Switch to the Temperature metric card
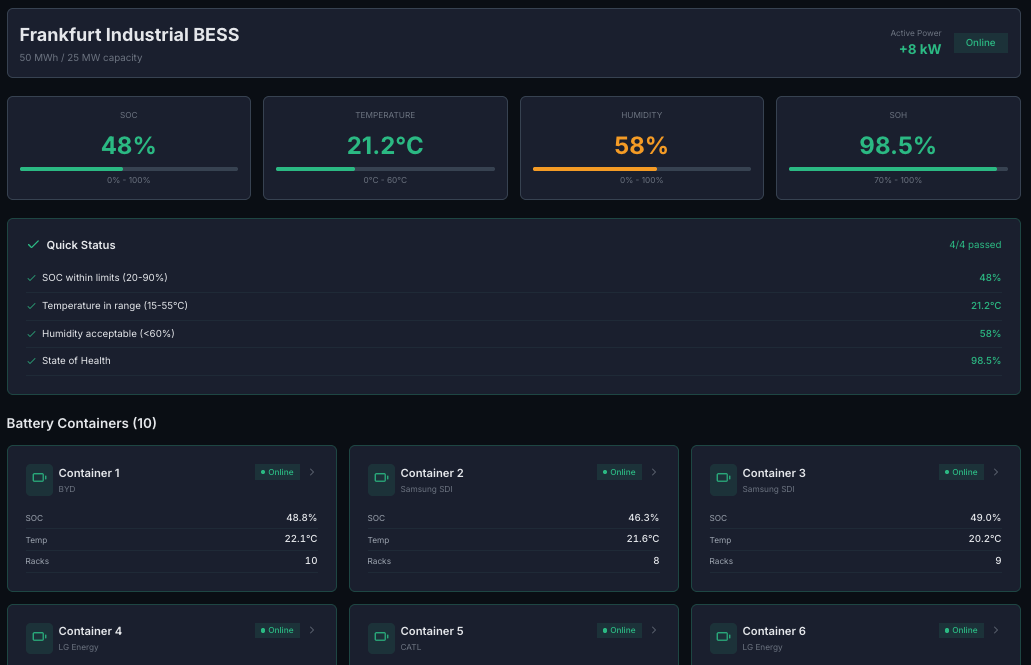Screen dimensions: 1031x665 pyautogui.click(x=385, y=147)
